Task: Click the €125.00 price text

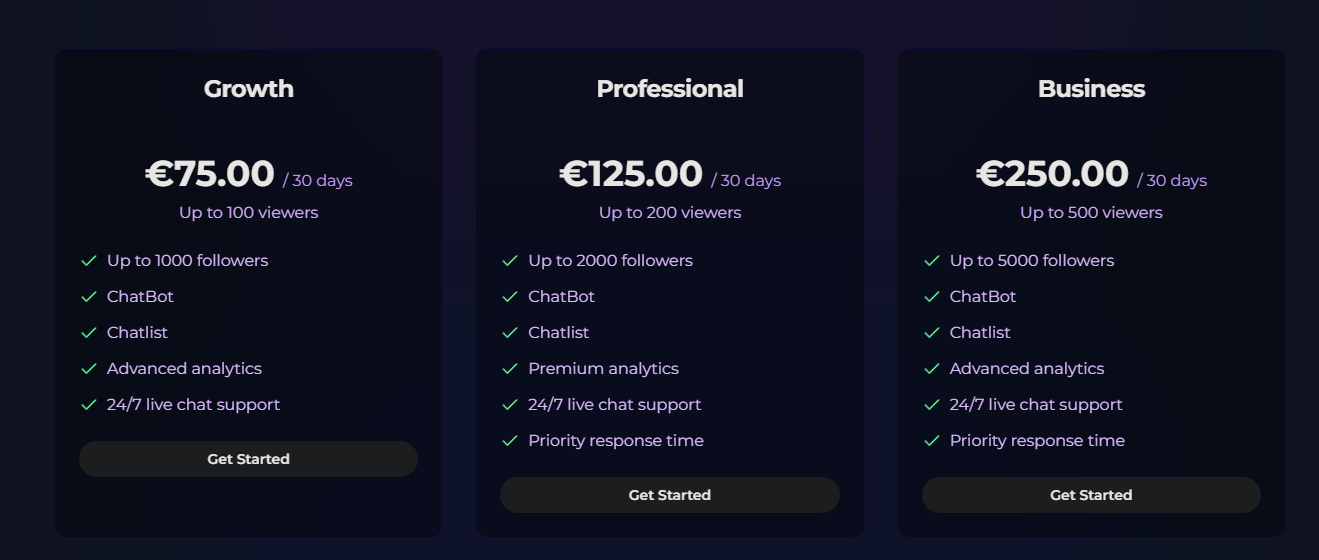Action: (631, 174)
